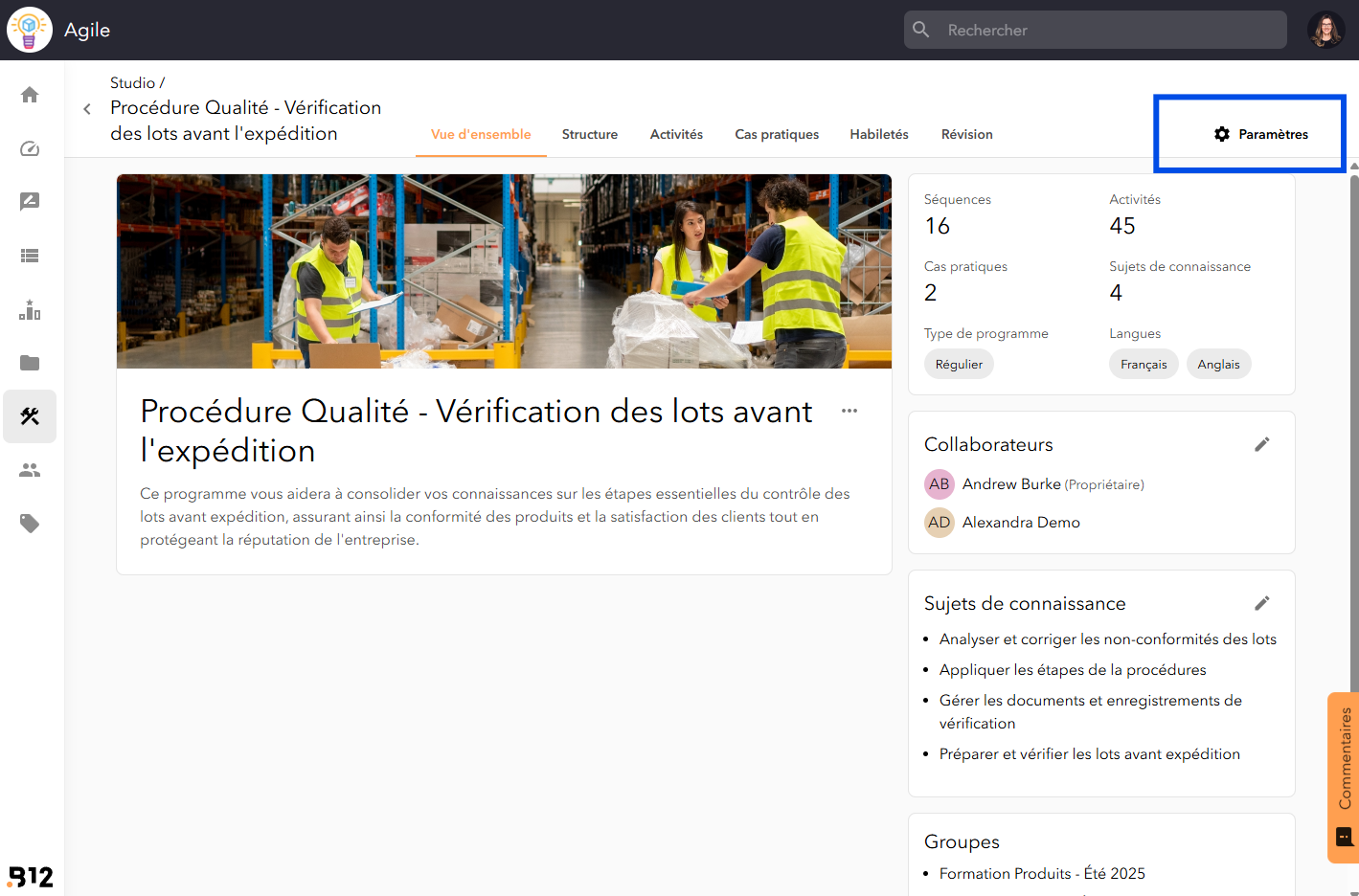
Task: Open the list icon in sidebar
Action: coord(30,256)
